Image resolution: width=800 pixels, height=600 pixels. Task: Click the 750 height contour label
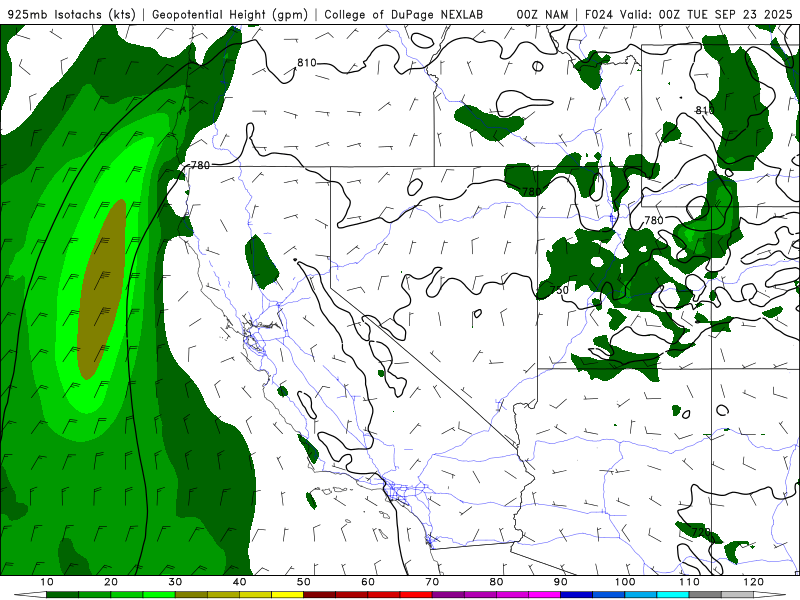tap(559, 290)
